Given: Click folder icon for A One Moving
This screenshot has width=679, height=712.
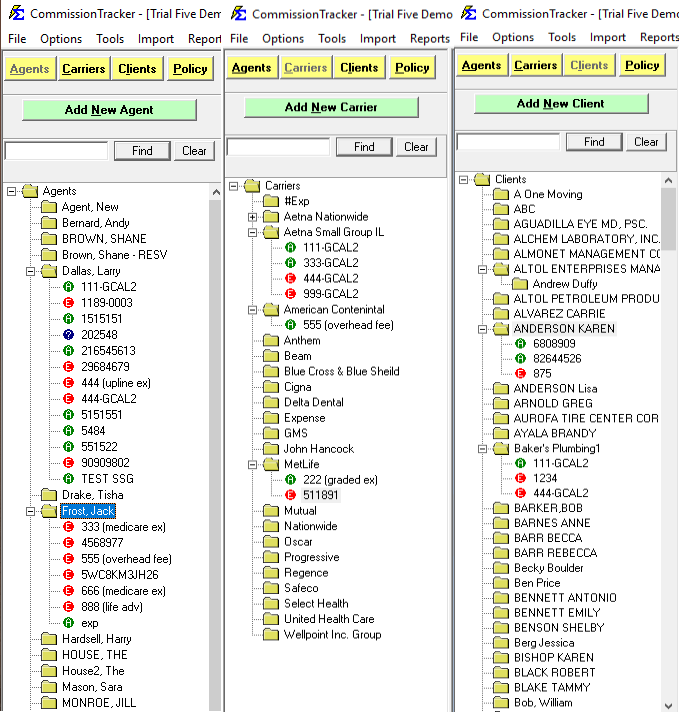Looking at the screenshot, I should coord(501,194).
